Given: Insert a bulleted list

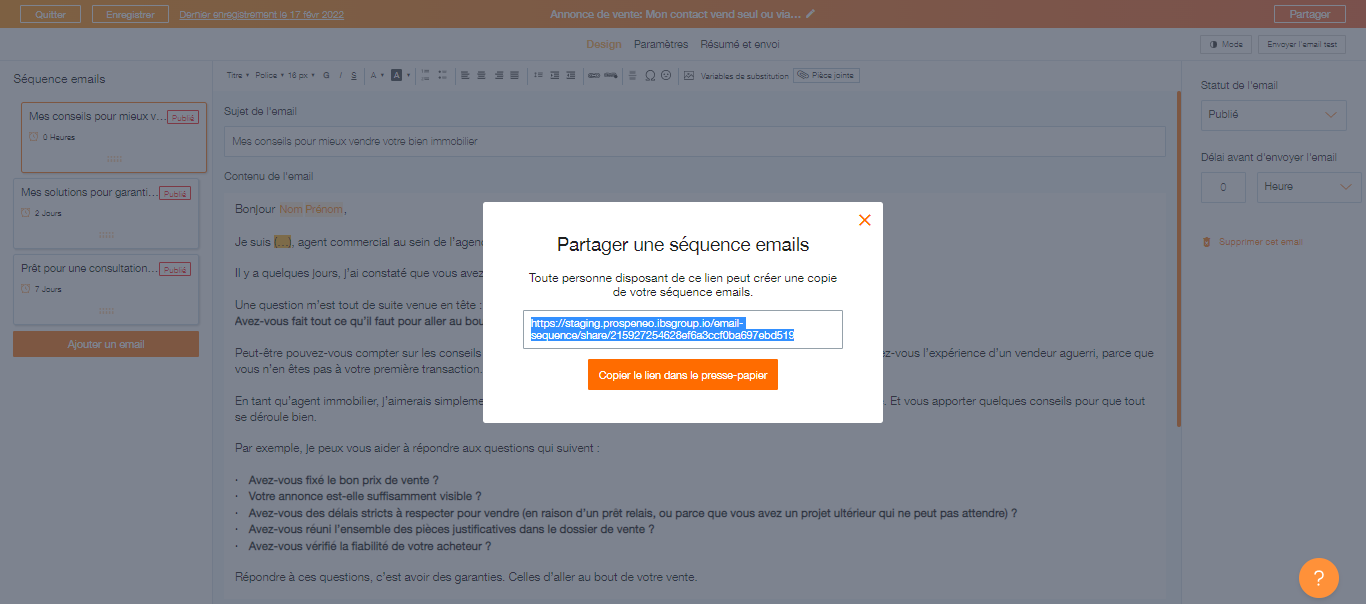Looking at the screenshot, I should [x=441, y=75].
